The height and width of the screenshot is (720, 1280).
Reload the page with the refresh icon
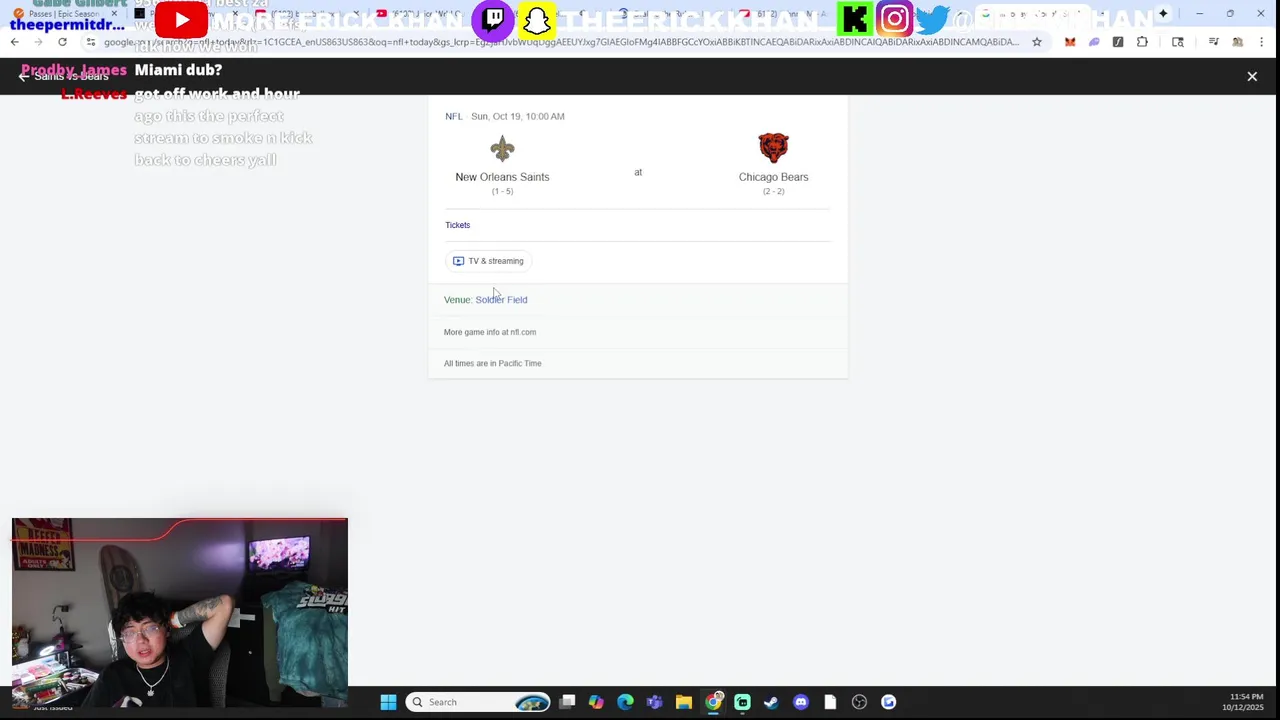pyautogui.click(x=62, y=42)
